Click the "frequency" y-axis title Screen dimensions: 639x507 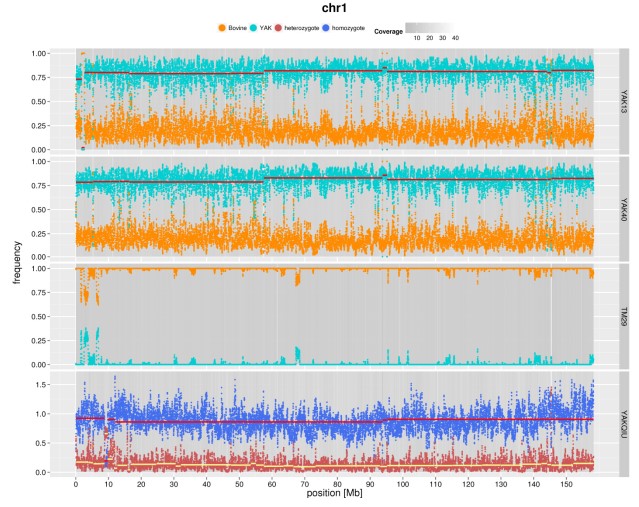[x=17, y=262]
